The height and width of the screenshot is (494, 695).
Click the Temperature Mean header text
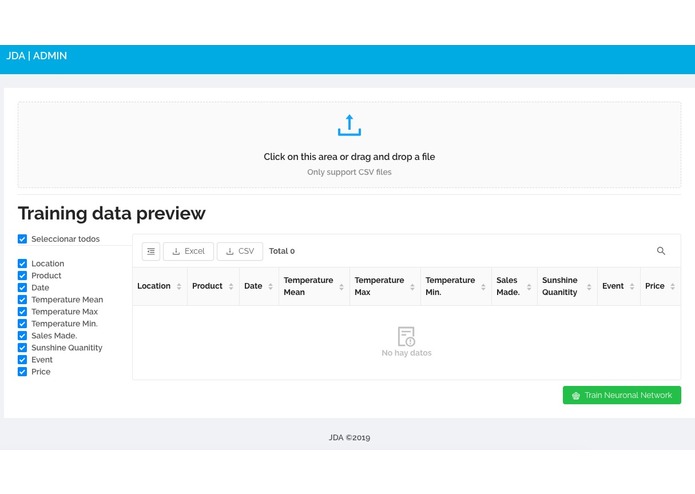click(x=308, y=286)
